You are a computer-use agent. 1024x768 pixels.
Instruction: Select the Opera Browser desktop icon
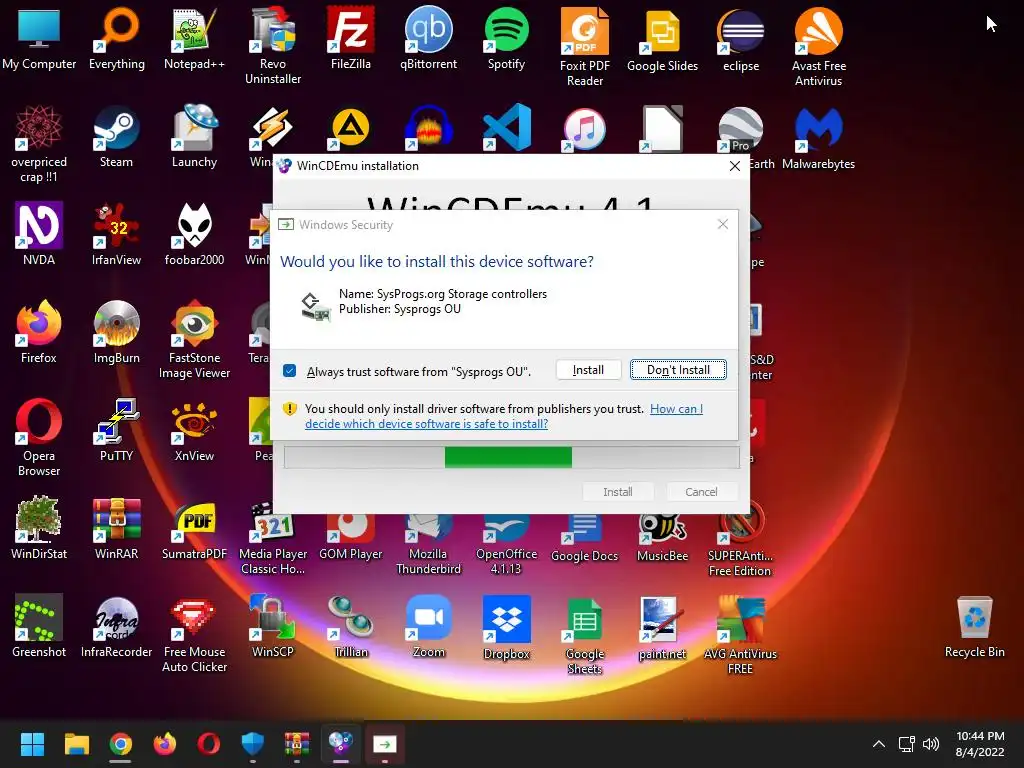[39, 438]
